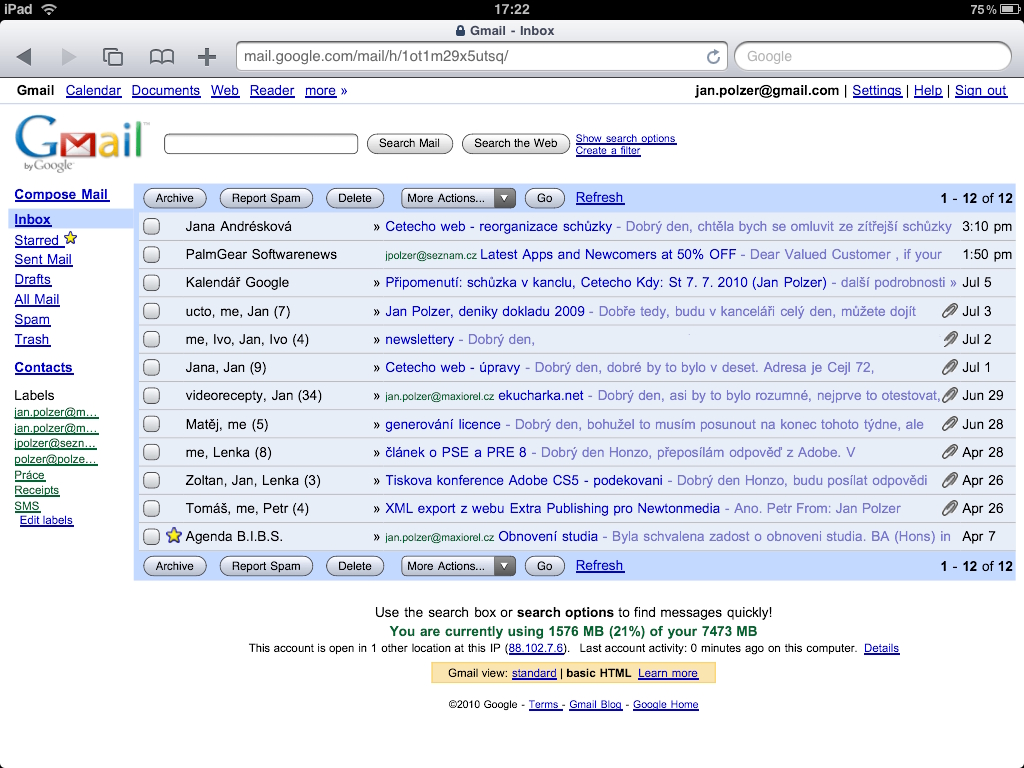Click the paperclip on the generování licence row
Image resolution: width=1024 pixels, height=768 pixels.
coord(948,423)
